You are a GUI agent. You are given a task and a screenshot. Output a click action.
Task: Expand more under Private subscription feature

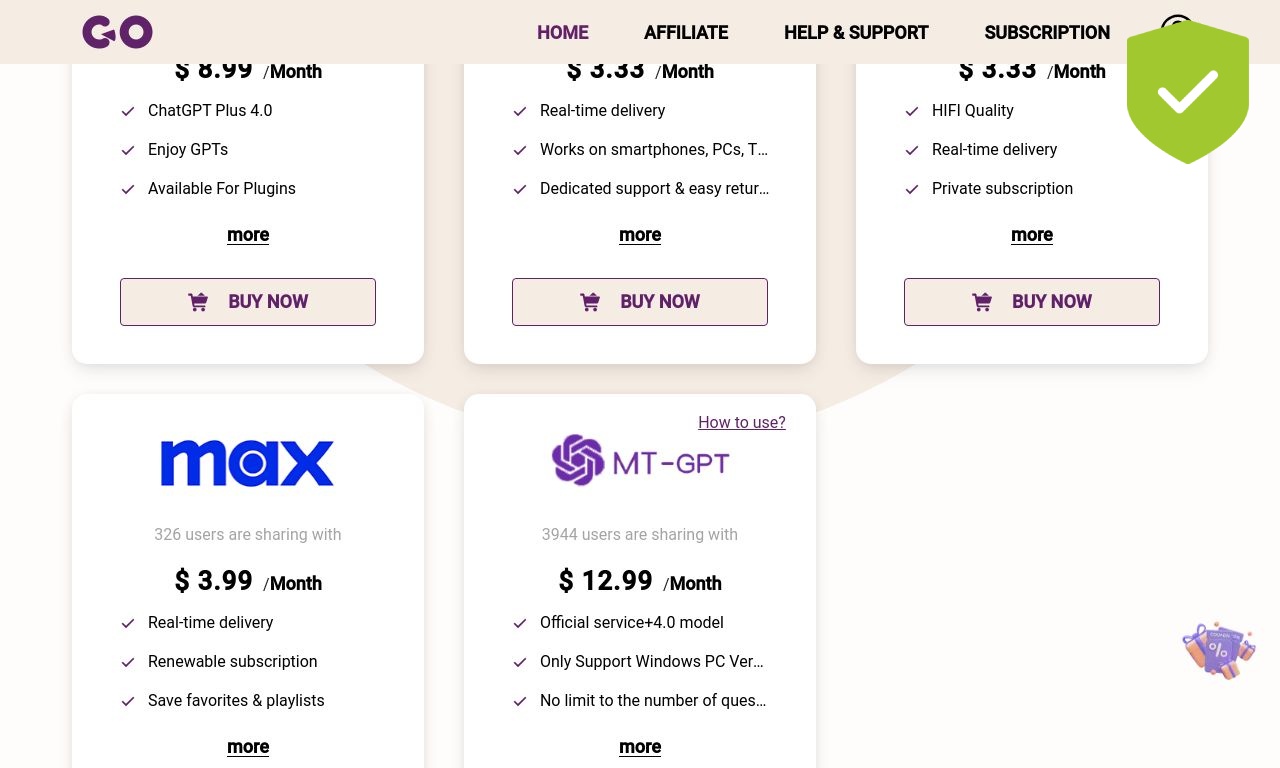tap(1032, 235)
